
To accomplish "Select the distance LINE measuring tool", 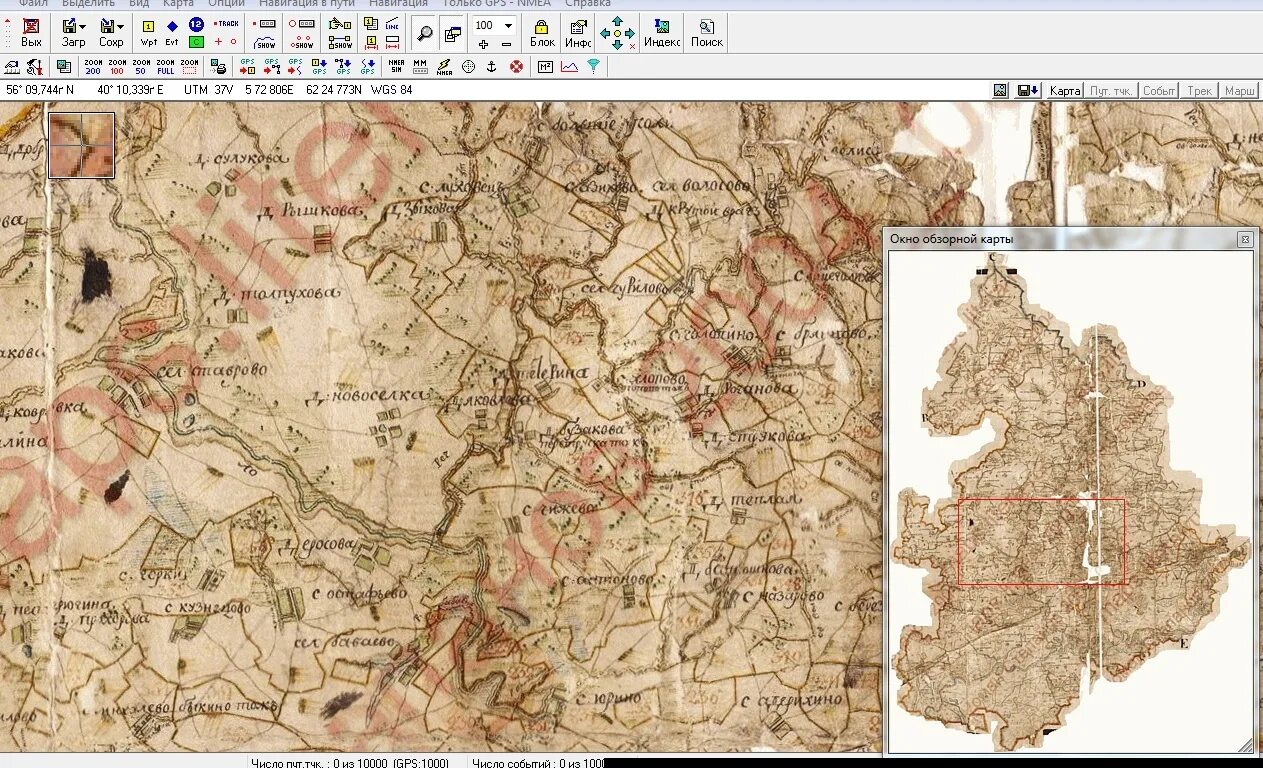I will [392, 24].
